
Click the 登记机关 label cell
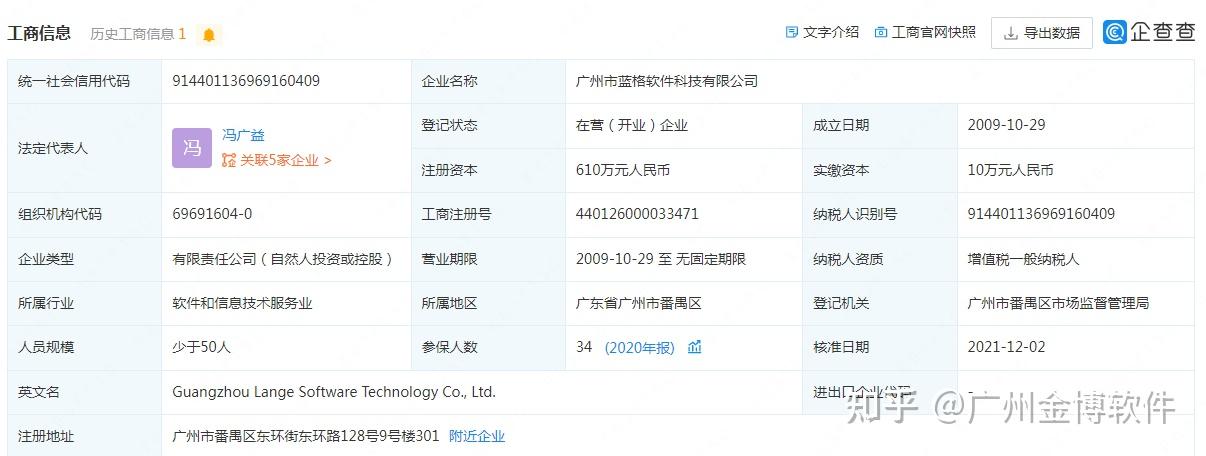pyautogui.click(x=880, y=303)
